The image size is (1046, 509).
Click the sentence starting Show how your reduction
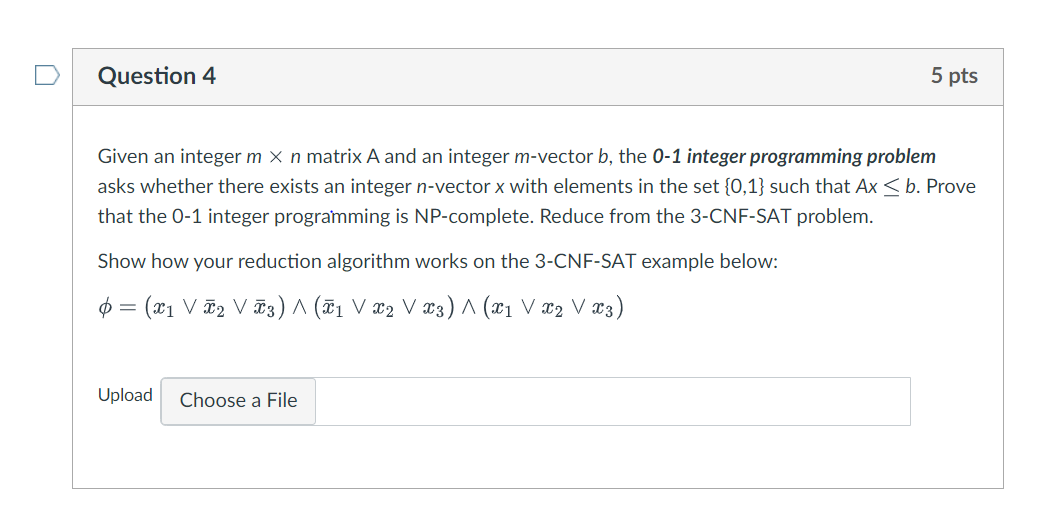[438, 262]
